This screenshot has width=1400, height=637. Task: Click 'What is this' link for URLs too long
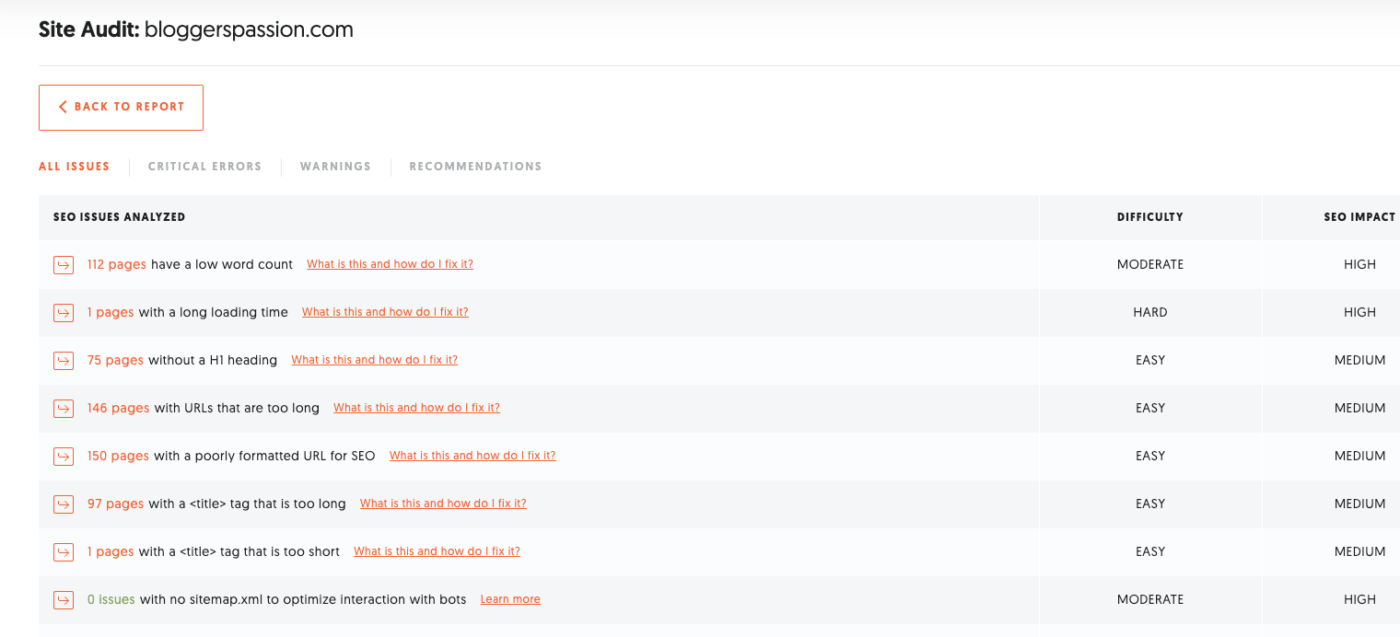417,408
